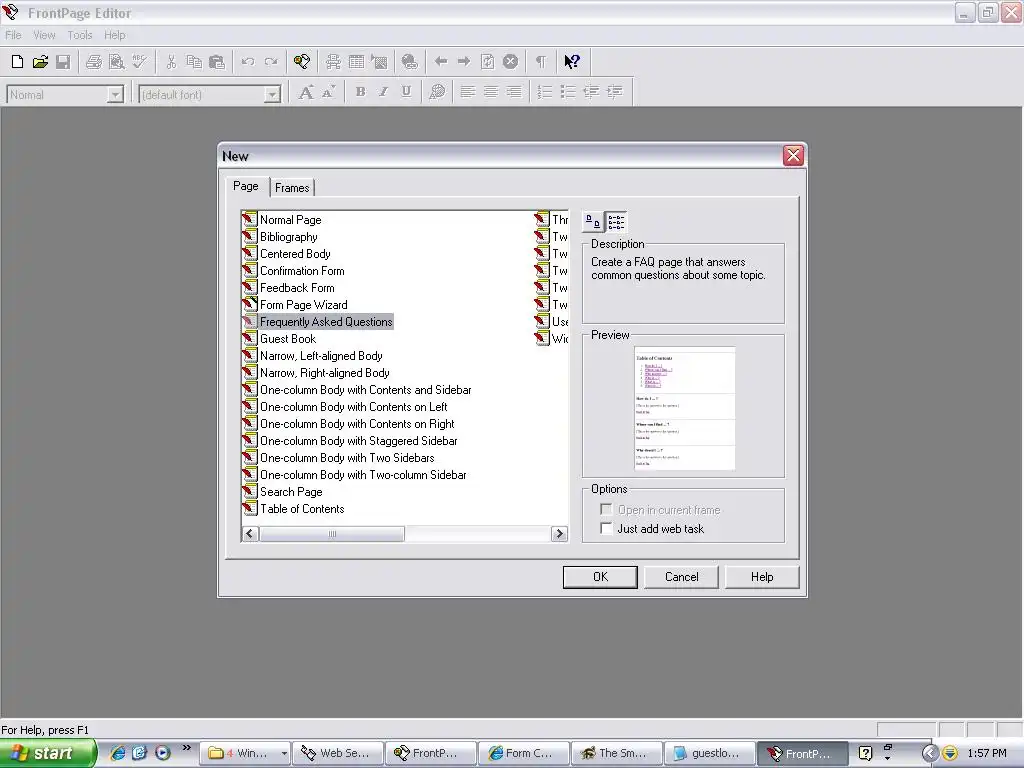
Task: Expand Quick Launch overflow chevron
Action: 187,748
